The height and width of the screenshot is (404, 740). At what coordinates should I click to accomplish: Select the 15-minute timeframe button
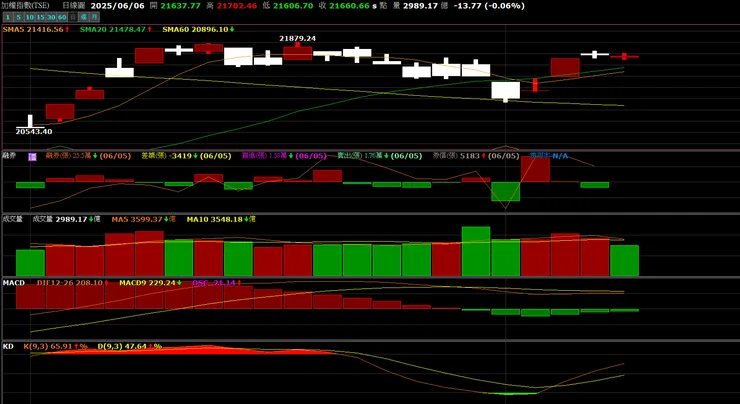click(41, 17)
